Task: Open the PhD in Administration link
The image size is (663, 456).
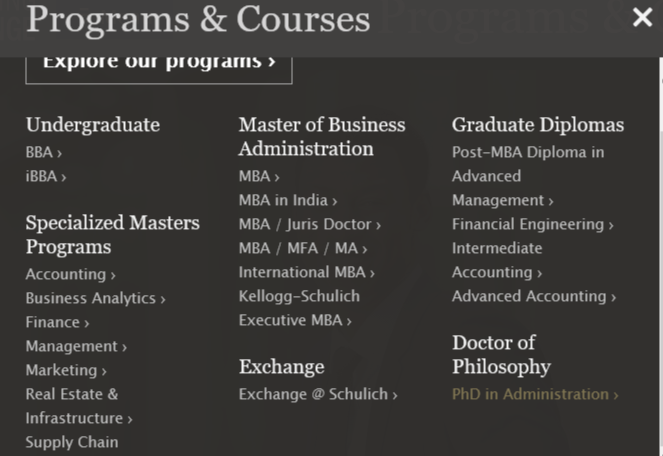Action: click(x=534, y=394)
